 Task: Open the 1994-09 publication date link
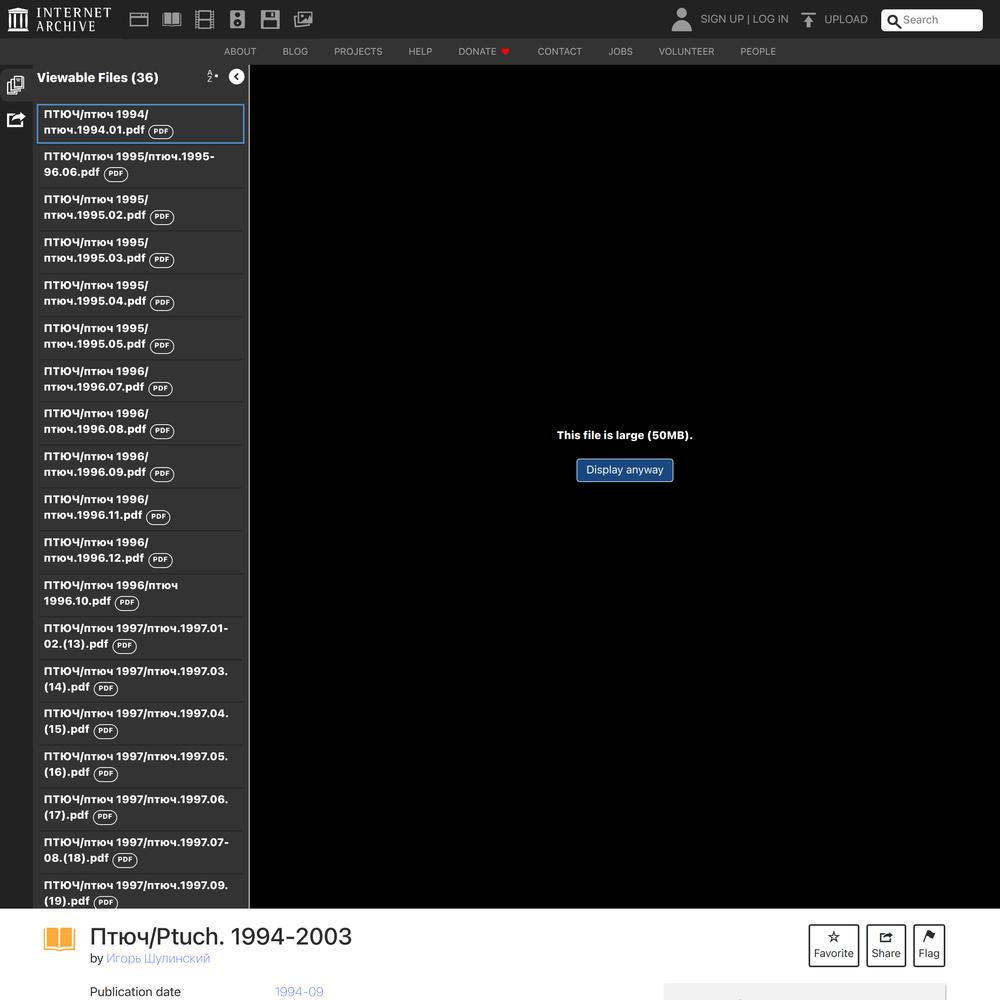tap(299, 992)
